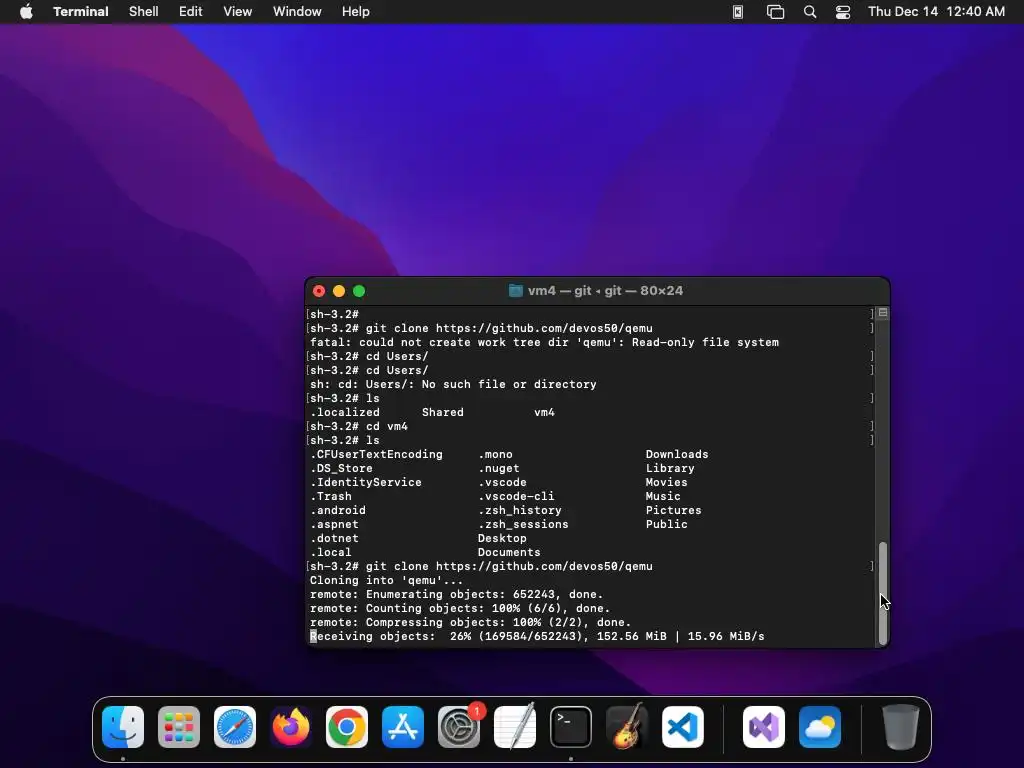Click the '.CFUserTextEncoding' entry
Viewport: 1024px width, 768px height.
[x=376, y=454]
